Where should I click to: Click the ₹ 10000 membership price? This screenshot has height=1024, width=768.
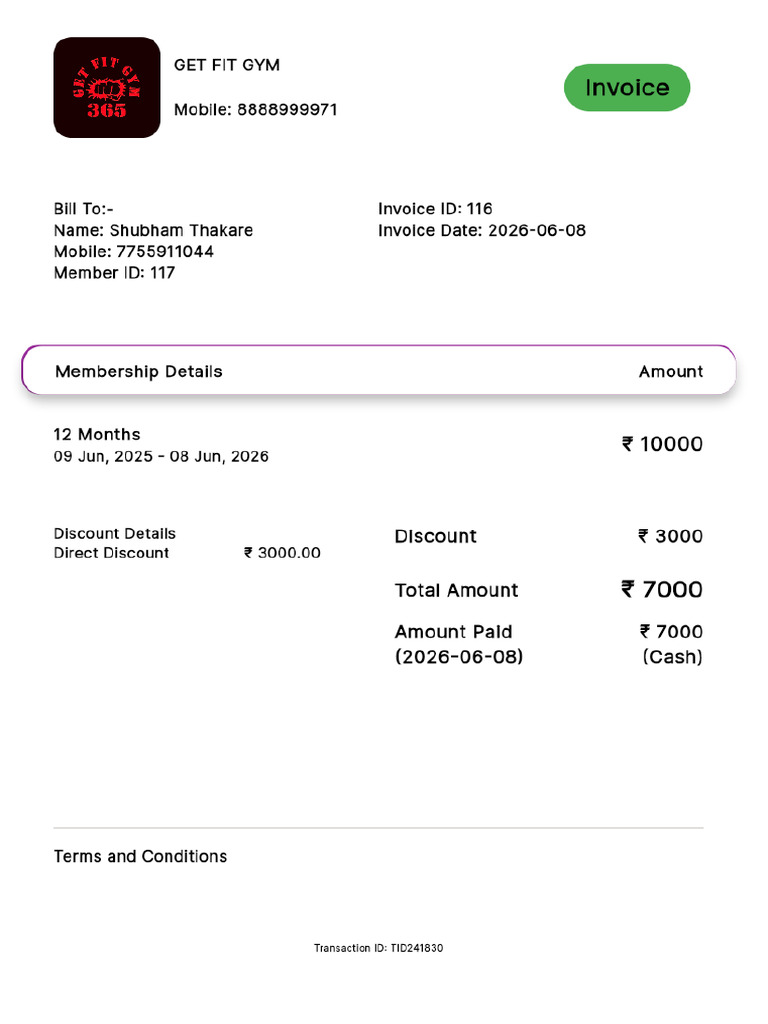662,445
